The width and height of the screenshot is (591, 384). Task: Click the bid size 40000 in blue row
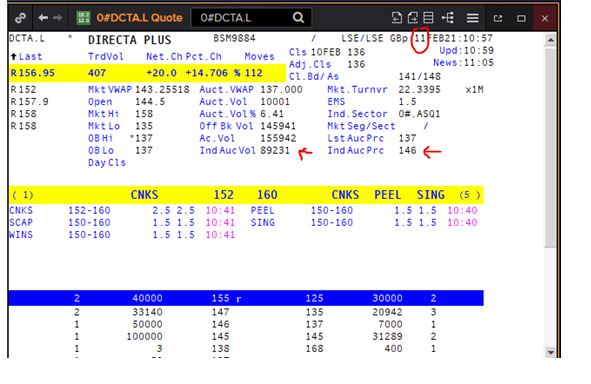(147, 298)
